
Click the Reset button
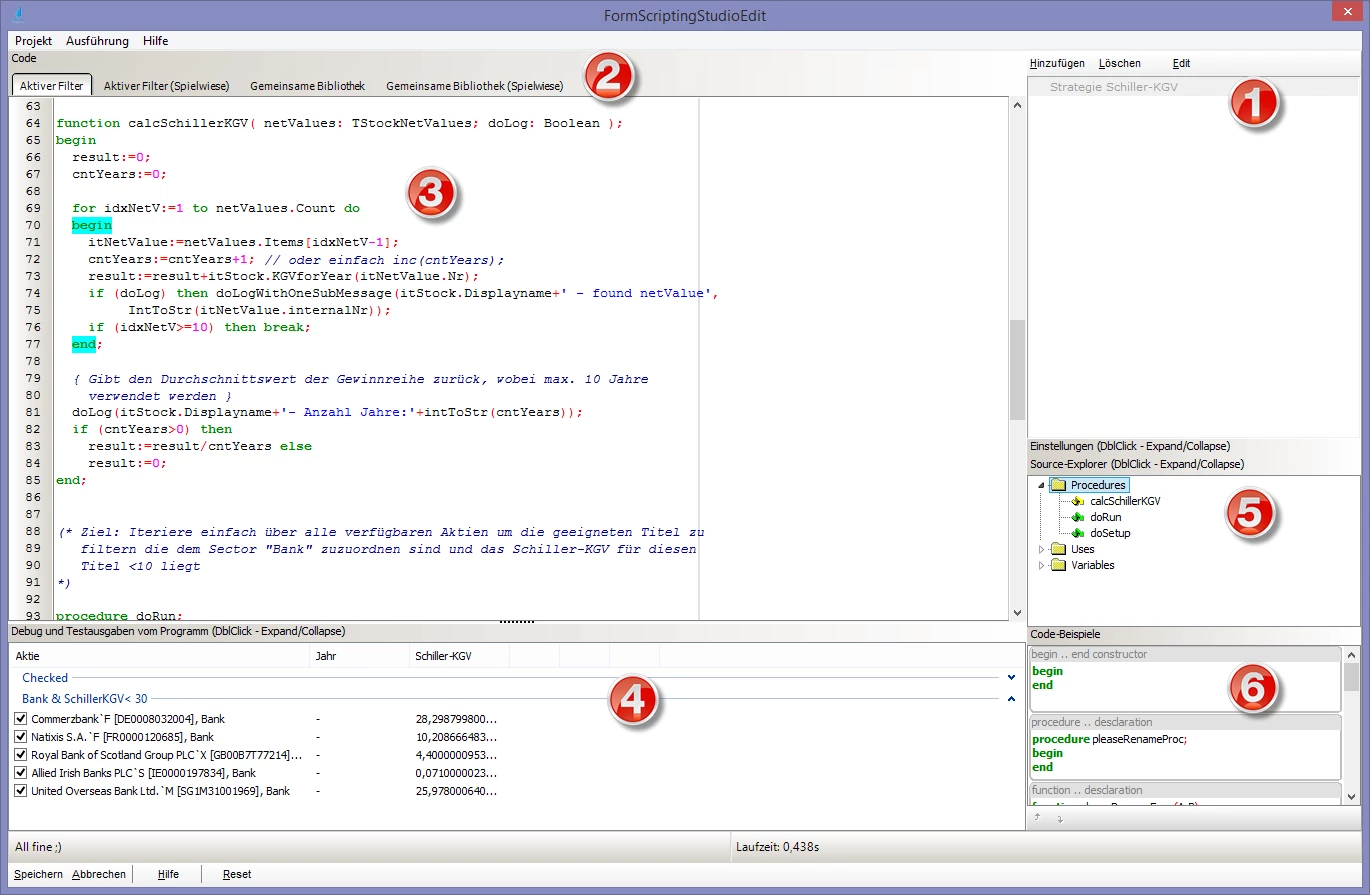coord(237,874)
